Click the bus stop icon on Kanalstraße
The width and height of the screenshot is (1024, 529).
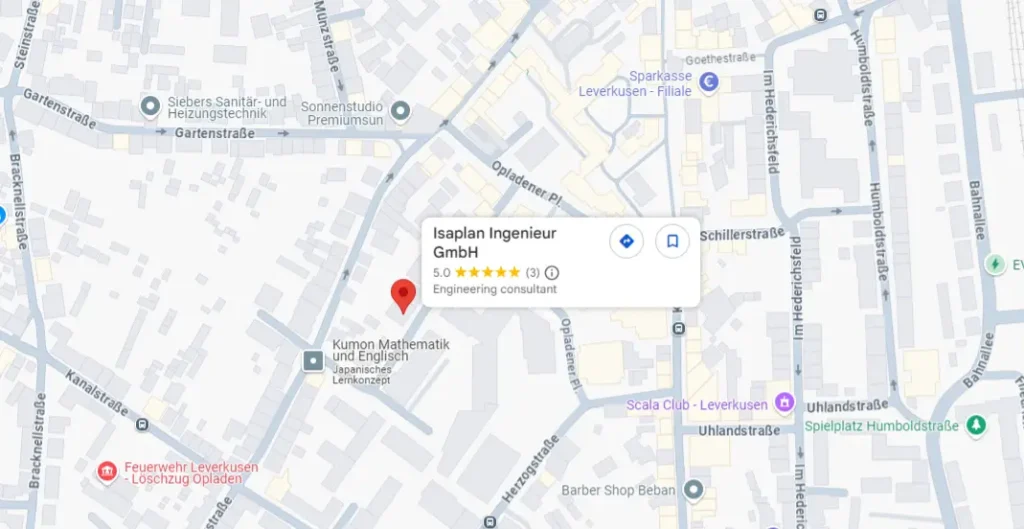tap(142, 425)
